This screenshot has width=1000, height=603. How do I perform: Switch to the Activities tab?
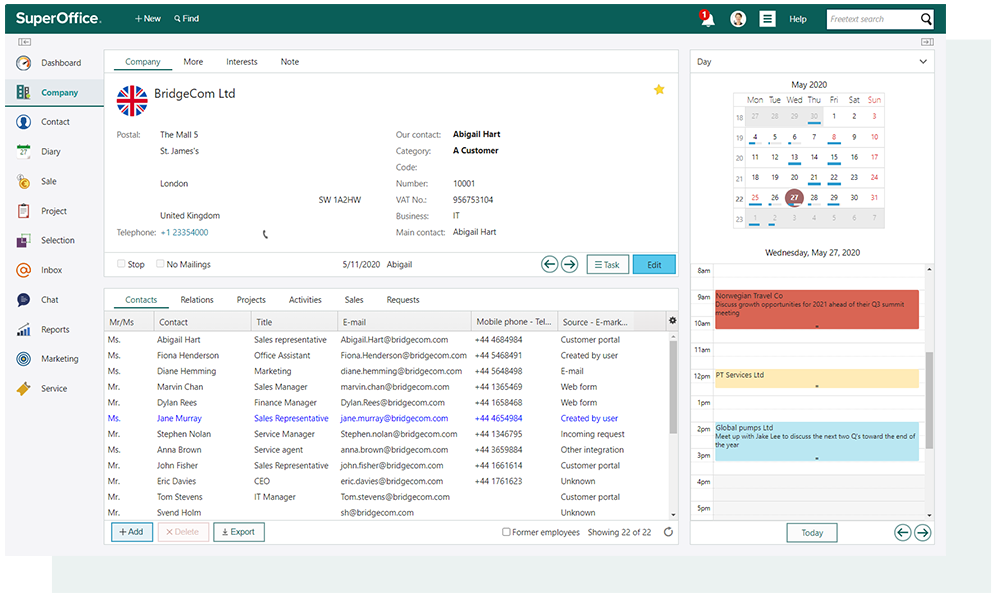click(305, 300)
